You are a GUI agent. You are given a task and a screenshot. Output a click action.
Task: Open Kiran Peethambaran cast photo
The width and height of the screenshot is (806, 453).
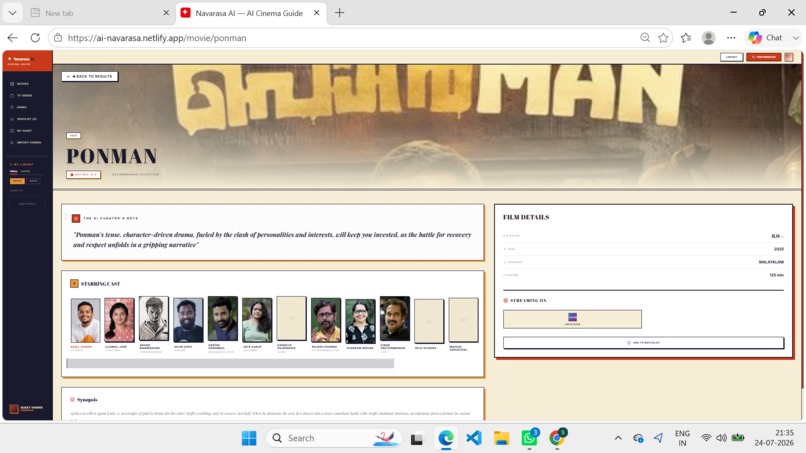(x=395, y=319)
